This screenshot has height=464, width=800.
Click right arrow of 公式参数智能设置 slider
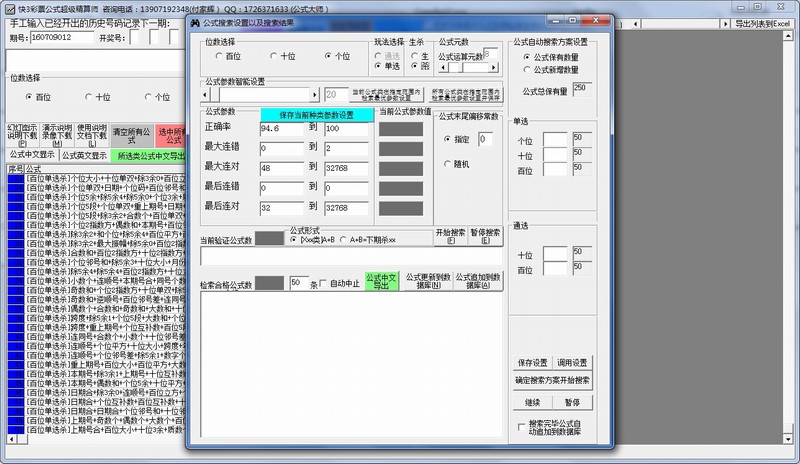(x=318, y=94)
